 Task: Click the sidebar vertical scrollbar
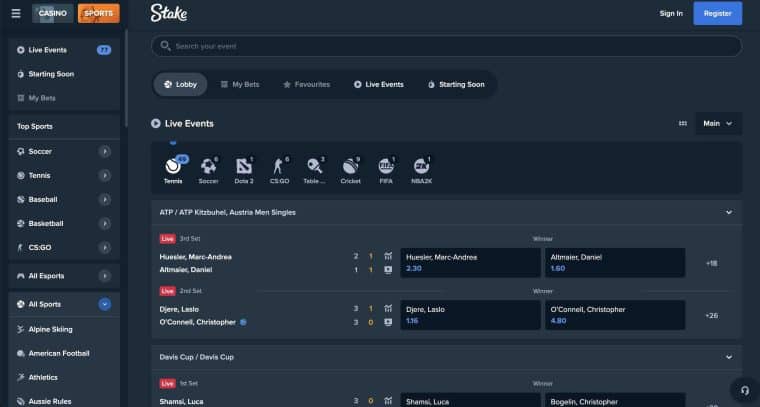(x=127, y=78)
